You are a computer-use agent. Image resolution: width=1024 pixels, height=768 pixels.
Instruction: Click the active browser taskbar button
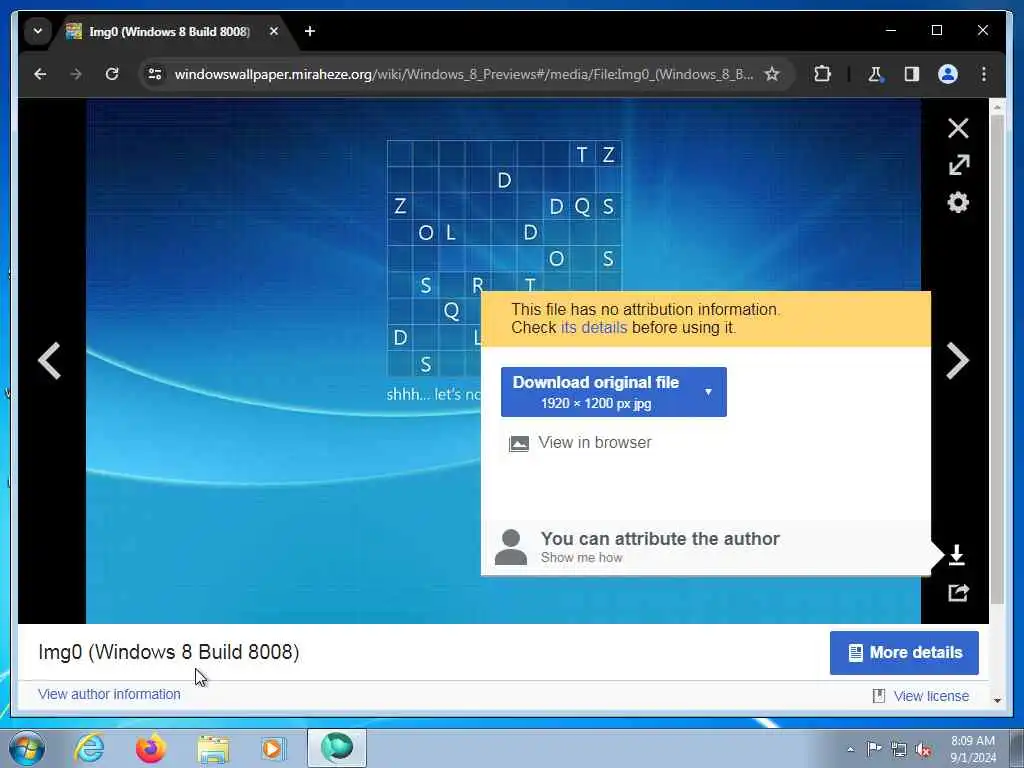coord(337,748)
